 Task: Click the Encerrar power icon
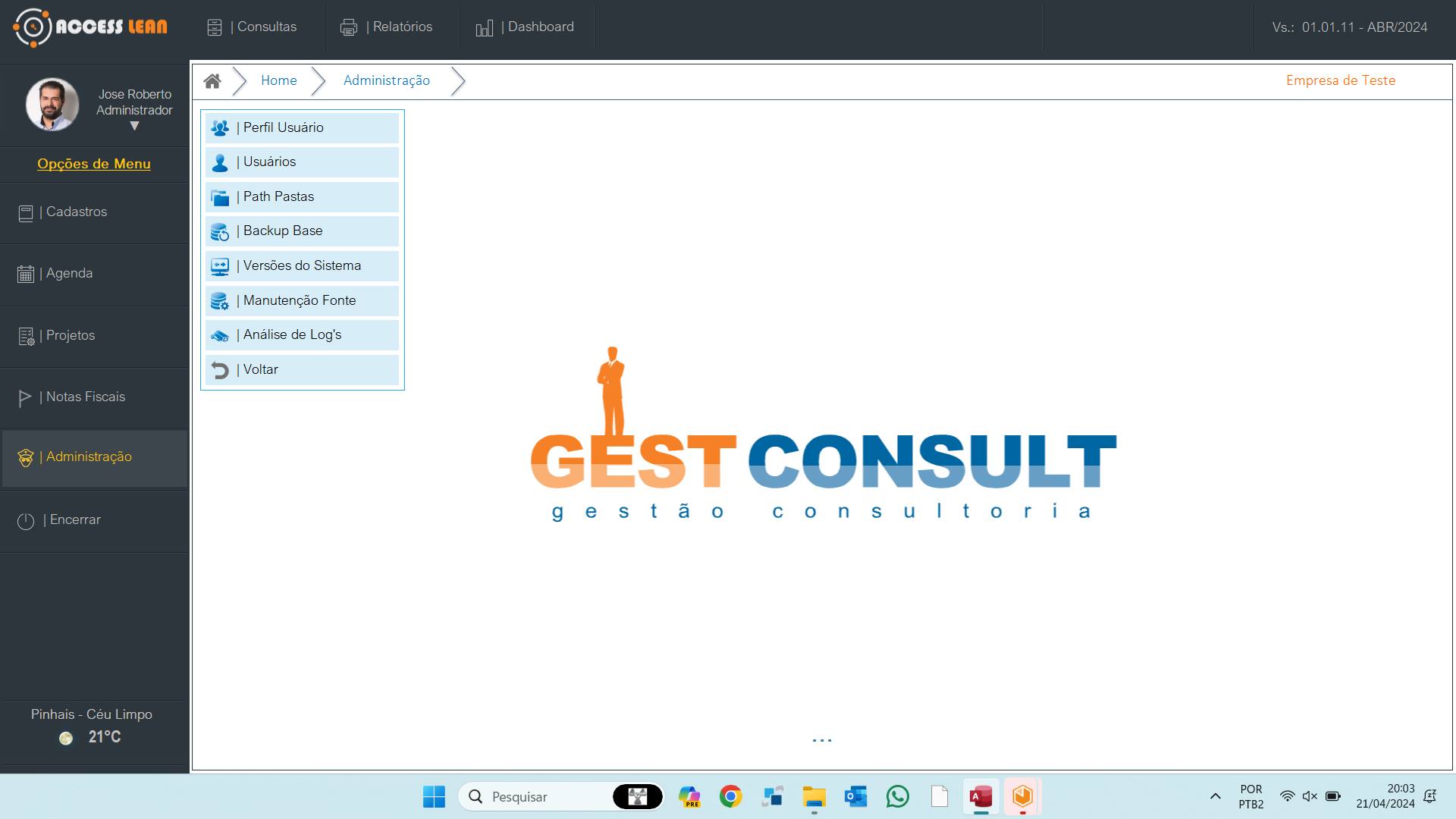[x=26, y=521]
